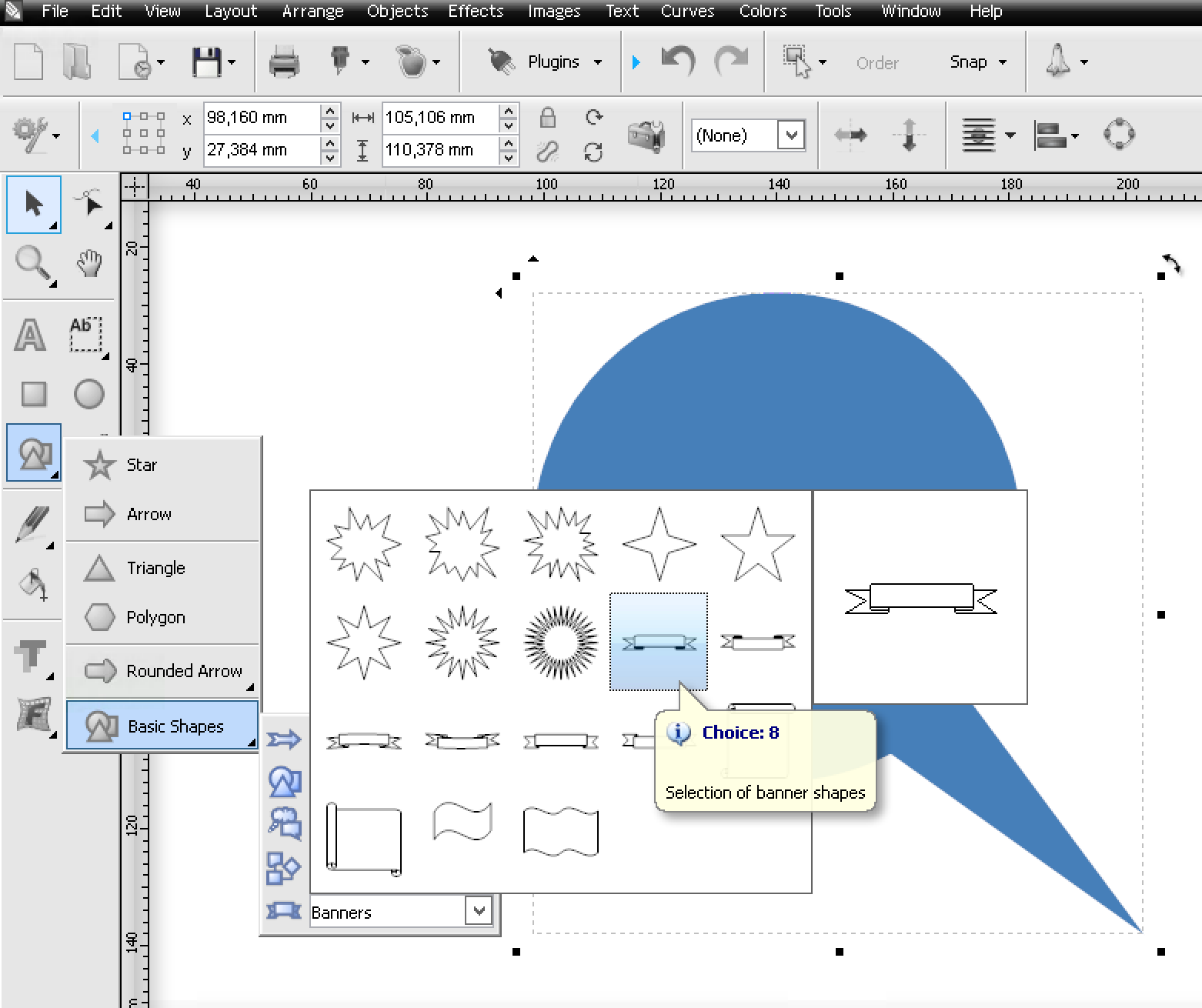Toggle the linked dimensions chain icon
The image size is (1202, 1008).
coord(547,152)
